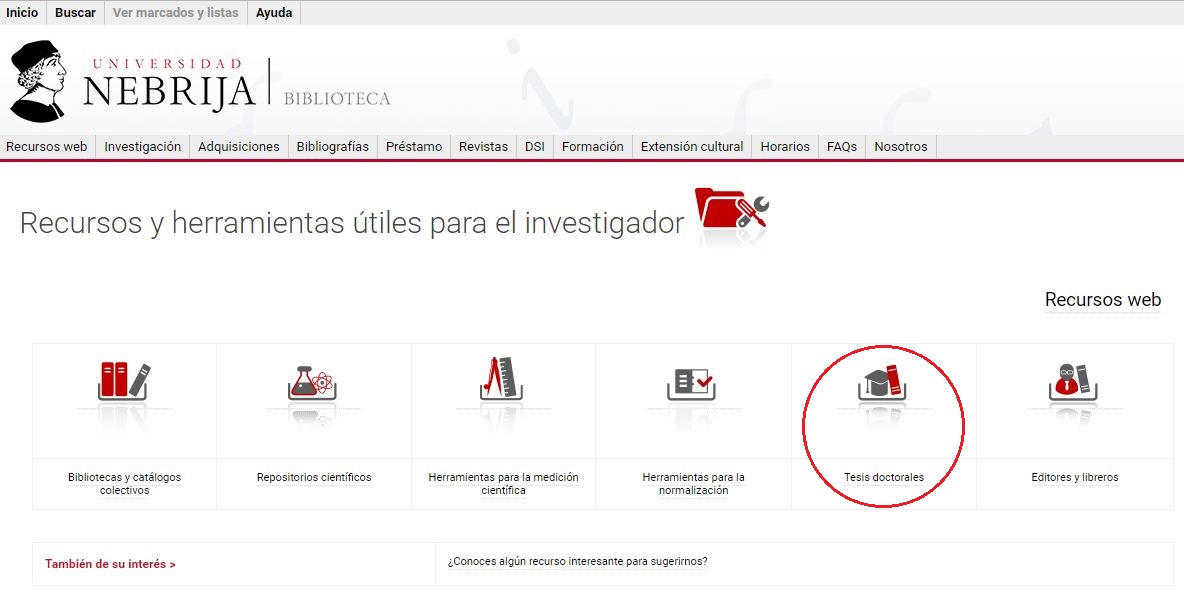Navigate to the FAQs tab
1184x597 pixels.
(842, 147)
